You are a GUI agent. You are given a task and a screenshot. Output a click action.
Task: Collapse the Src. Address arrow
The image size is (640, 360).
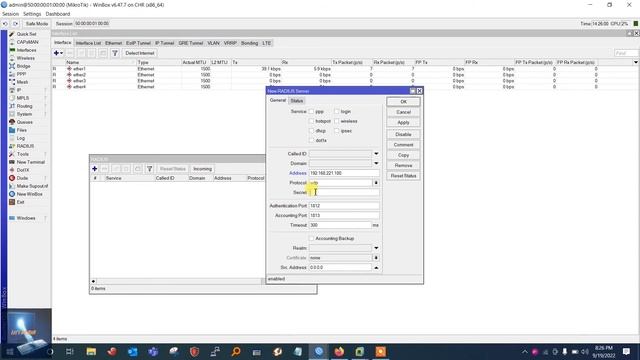(376, 267)
